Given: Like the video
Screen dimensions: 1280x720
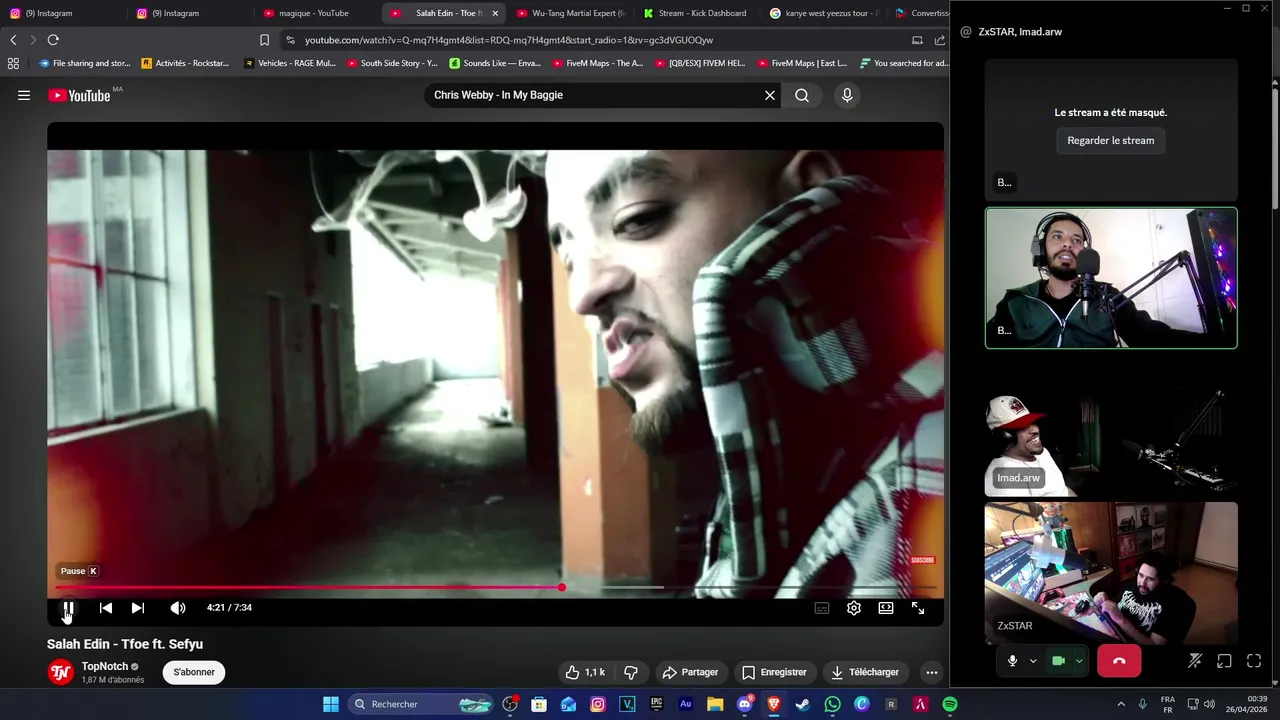Looking at the screenshot, I should point(585,672).
